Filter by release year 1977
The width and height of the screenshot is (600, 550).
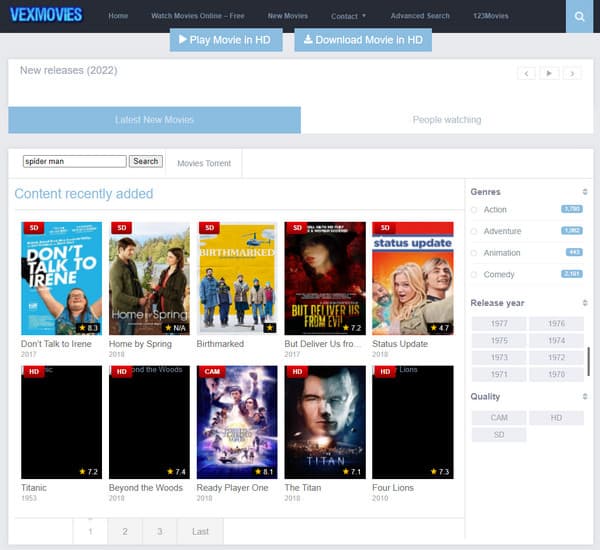coord(499,324)
